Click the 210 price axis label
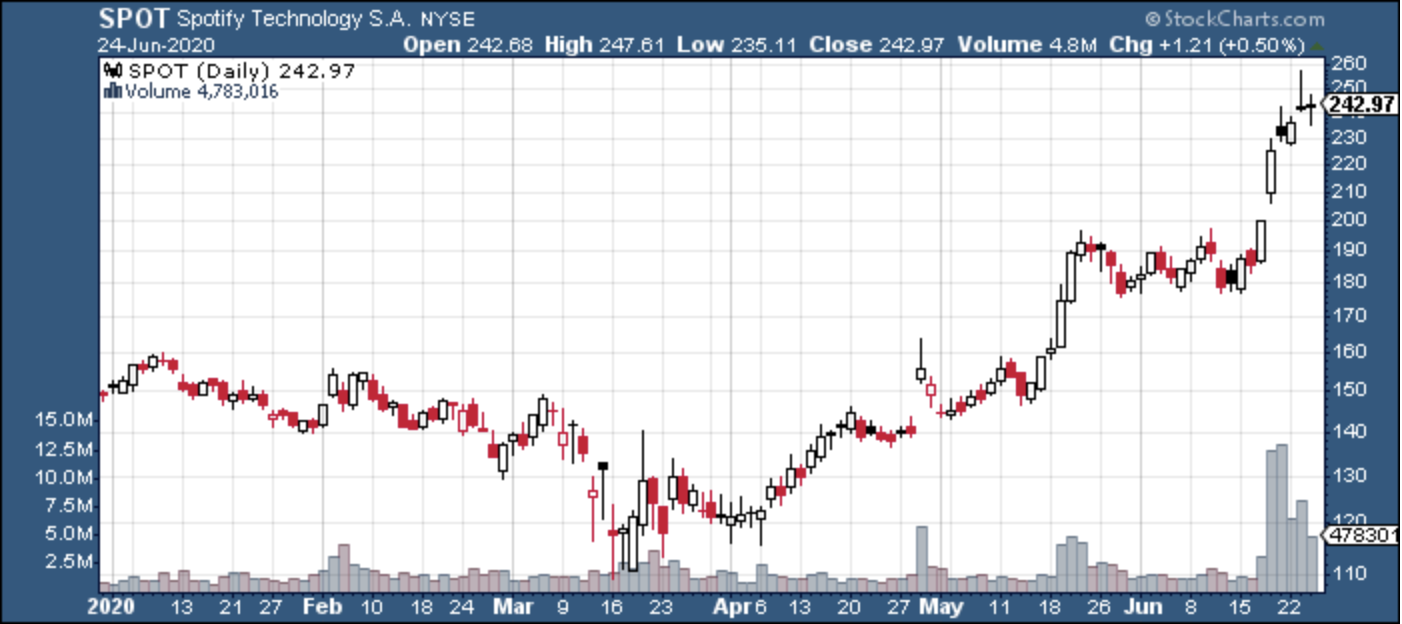Image resolution: width=1402 pixels, height=624 pixels. click(x=1350, y=191)
